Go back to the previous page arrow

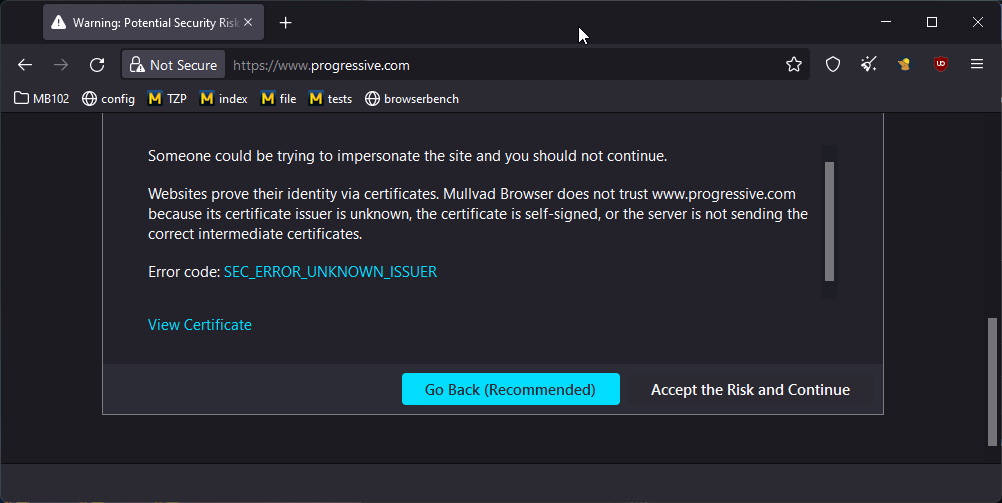click(25, 65)
